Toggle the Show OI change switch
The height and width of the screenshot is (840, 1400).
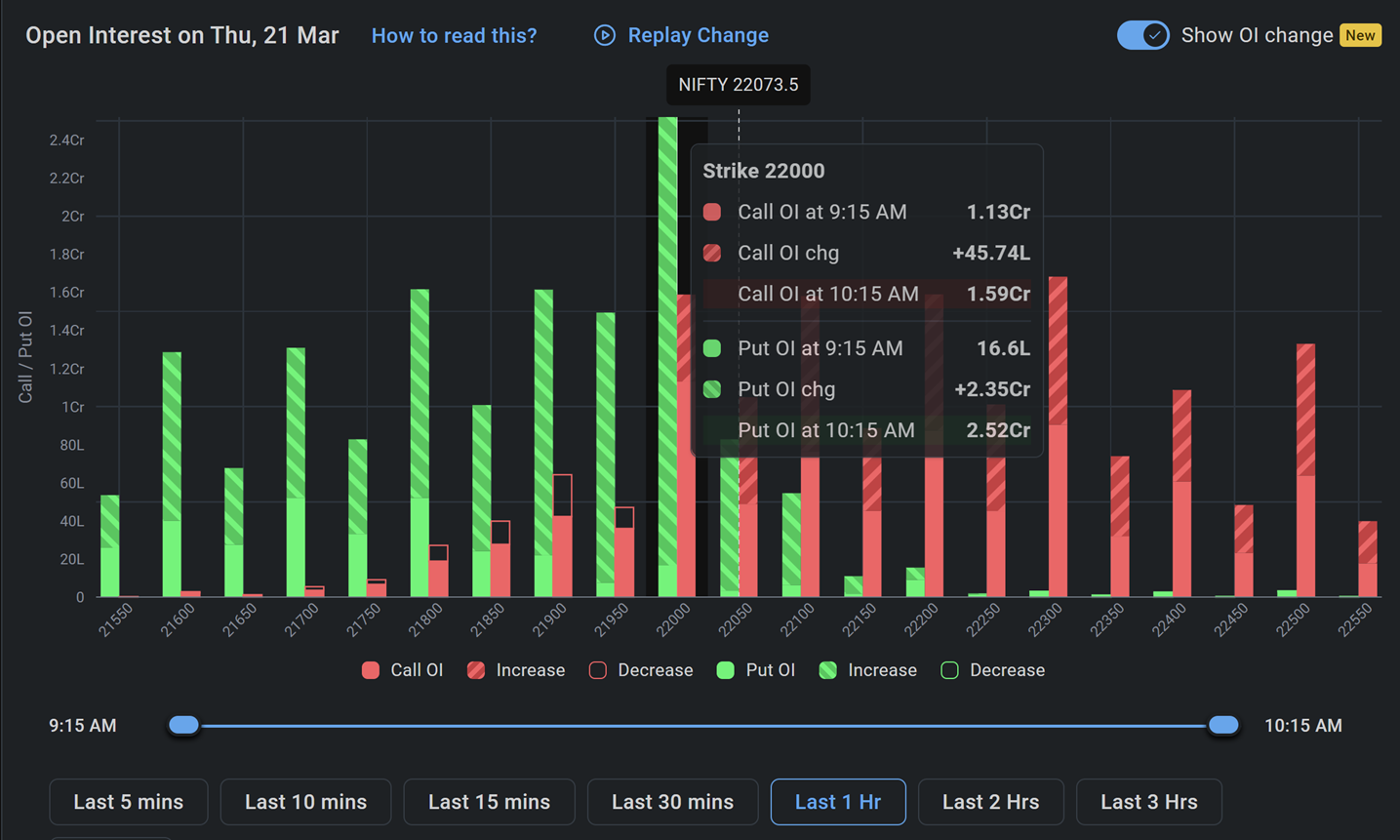point(1142,36)
